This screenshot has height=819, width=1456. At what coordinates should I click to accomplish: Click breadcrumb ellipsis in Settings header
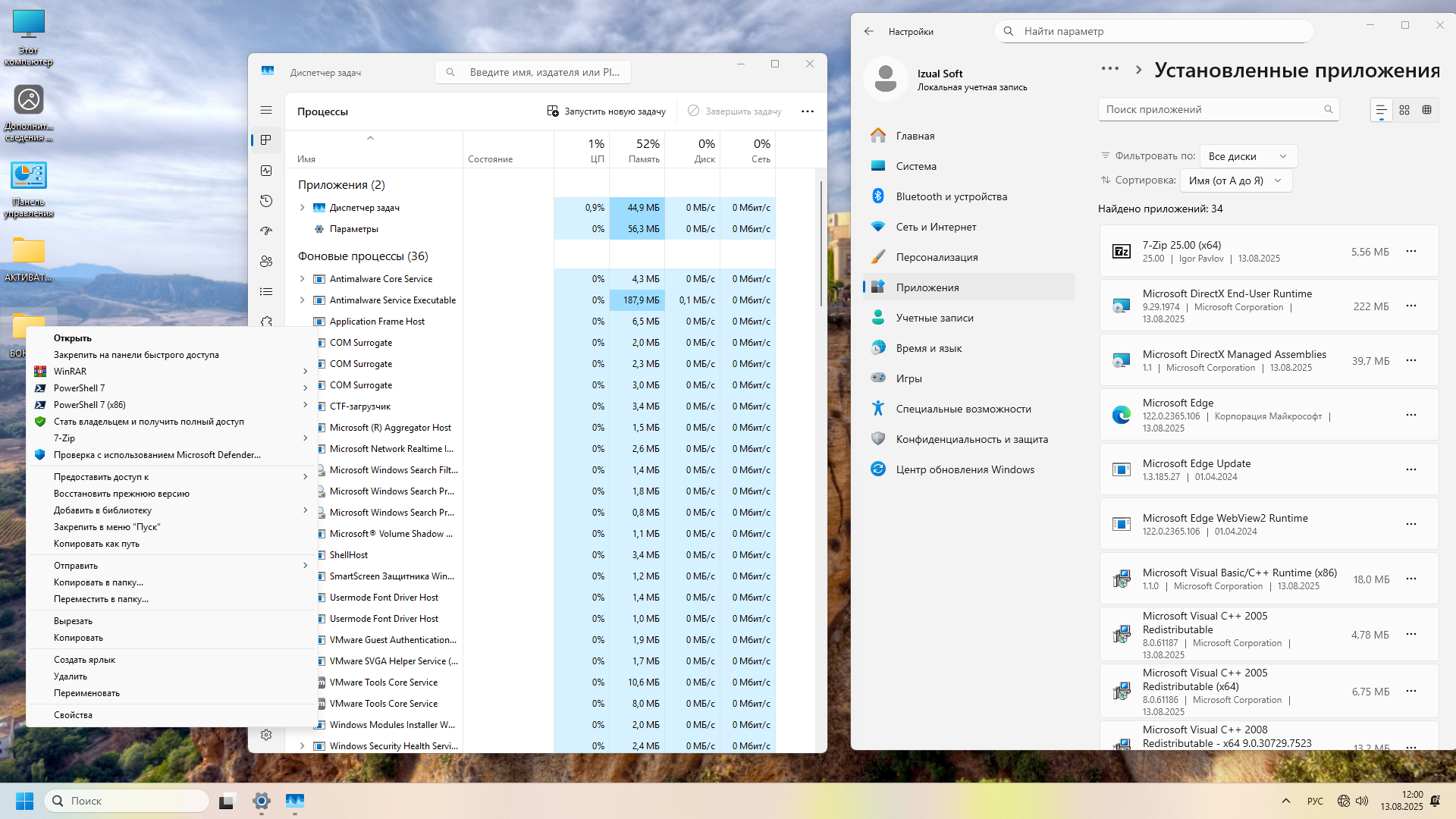pyautogui.click(x=1110, y=69)
